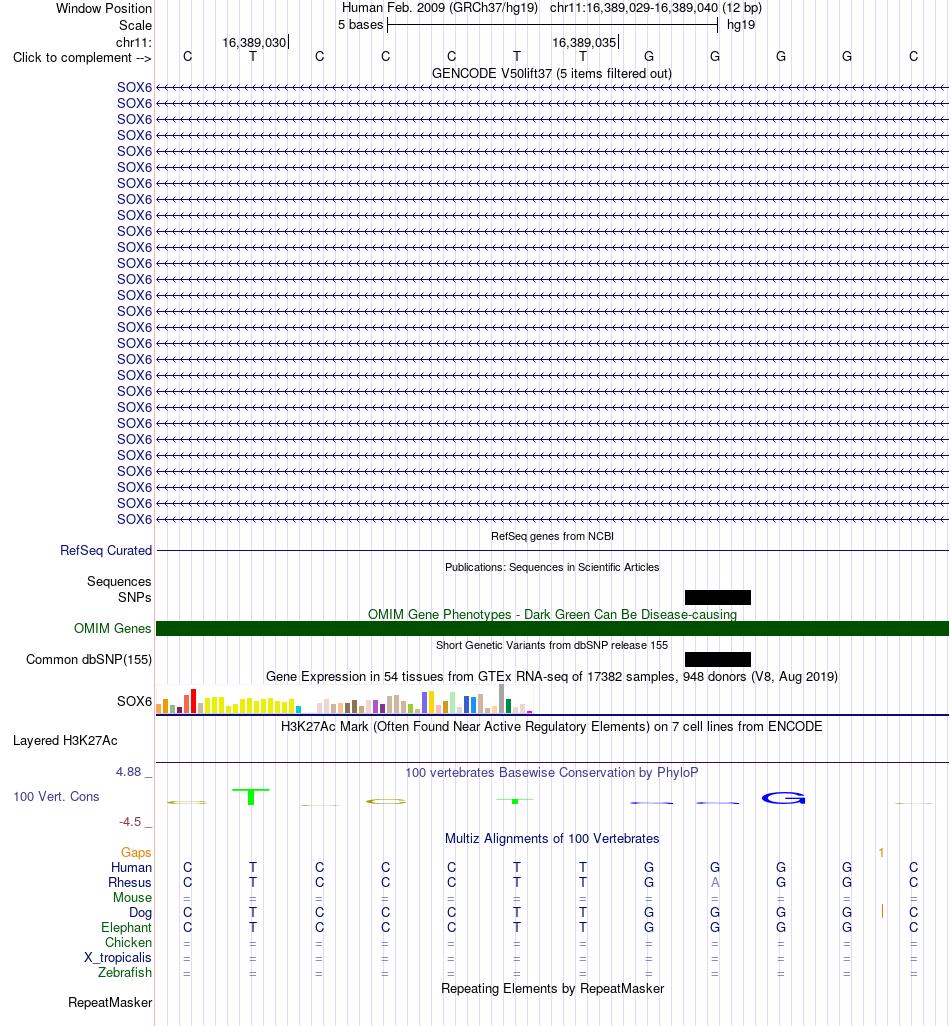Click the X_tropicalis alignment row label
Image resolution: width=950 pixels, height=1026 pixels.
(x=118, y=957)
